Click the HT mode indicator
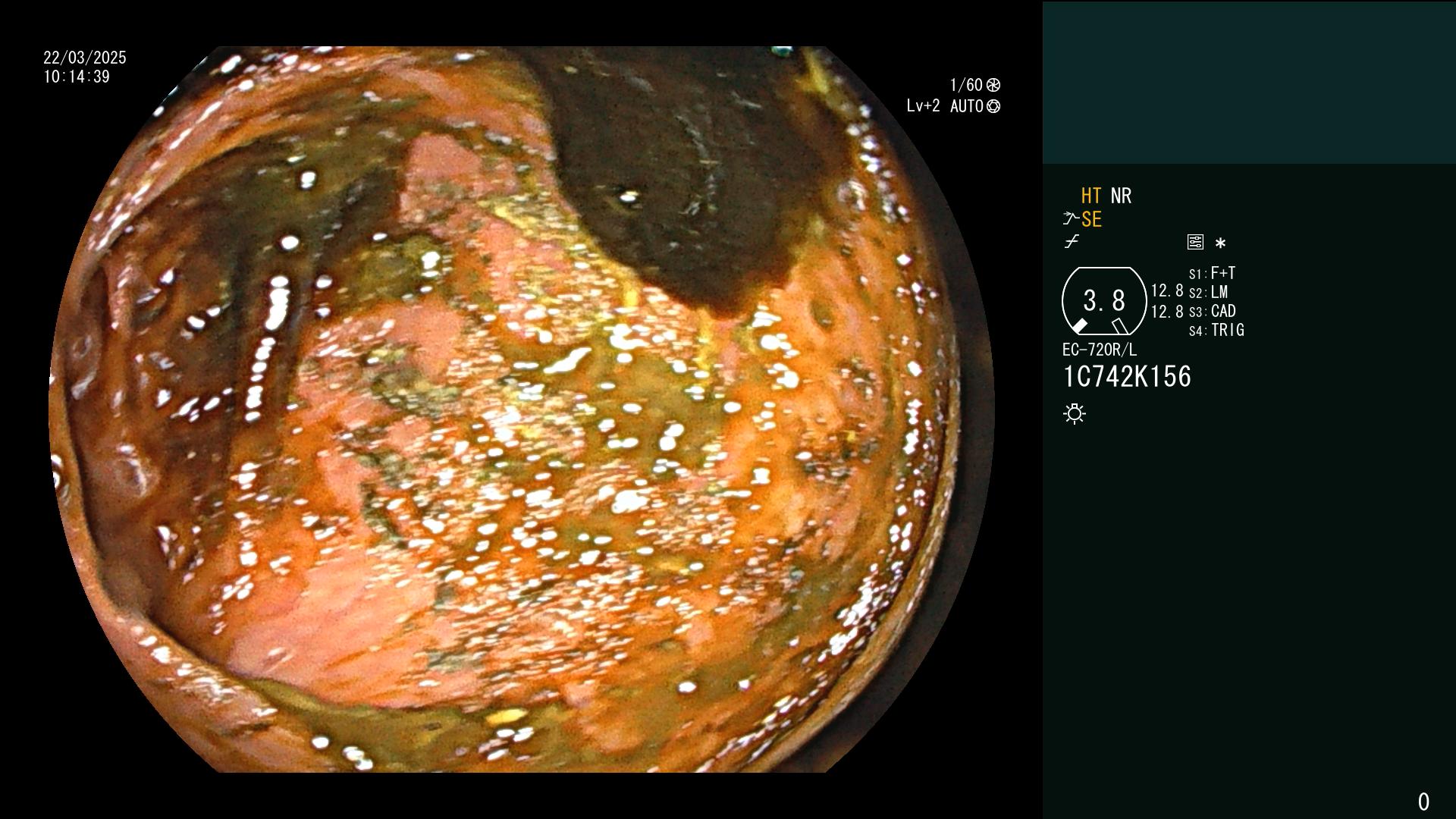This screenshot has height=819, width=1456. (x=1091, y=196)
